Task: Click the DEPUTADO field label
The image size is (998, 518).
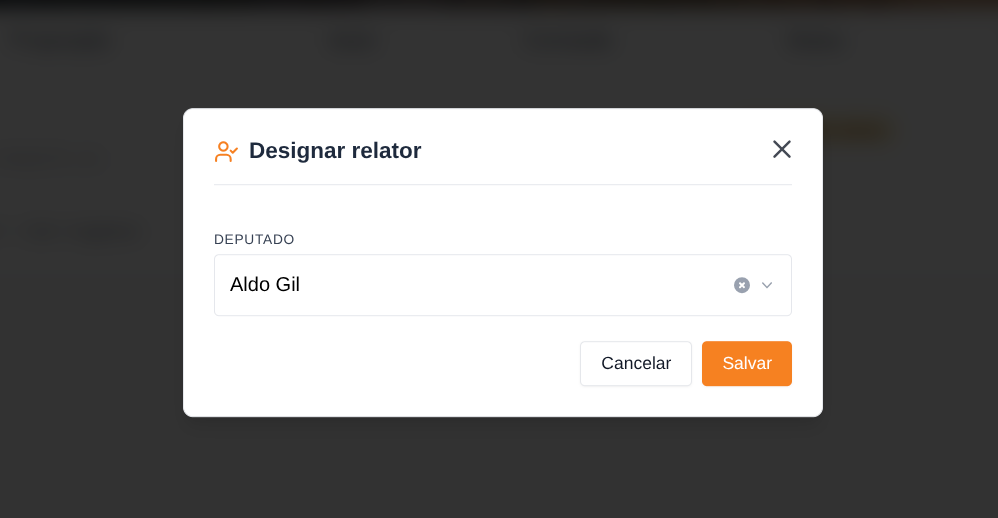Action: (254, 239)
